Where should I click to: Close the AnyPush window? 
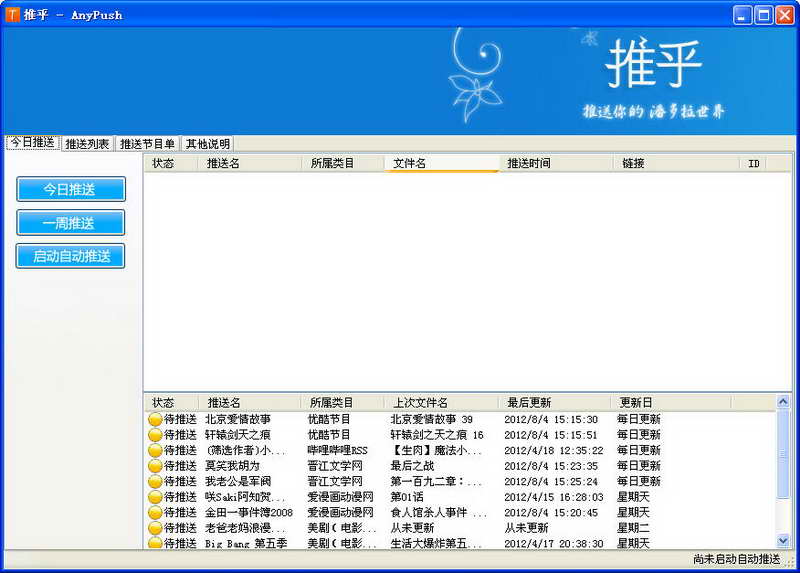(x=785, y=15)
